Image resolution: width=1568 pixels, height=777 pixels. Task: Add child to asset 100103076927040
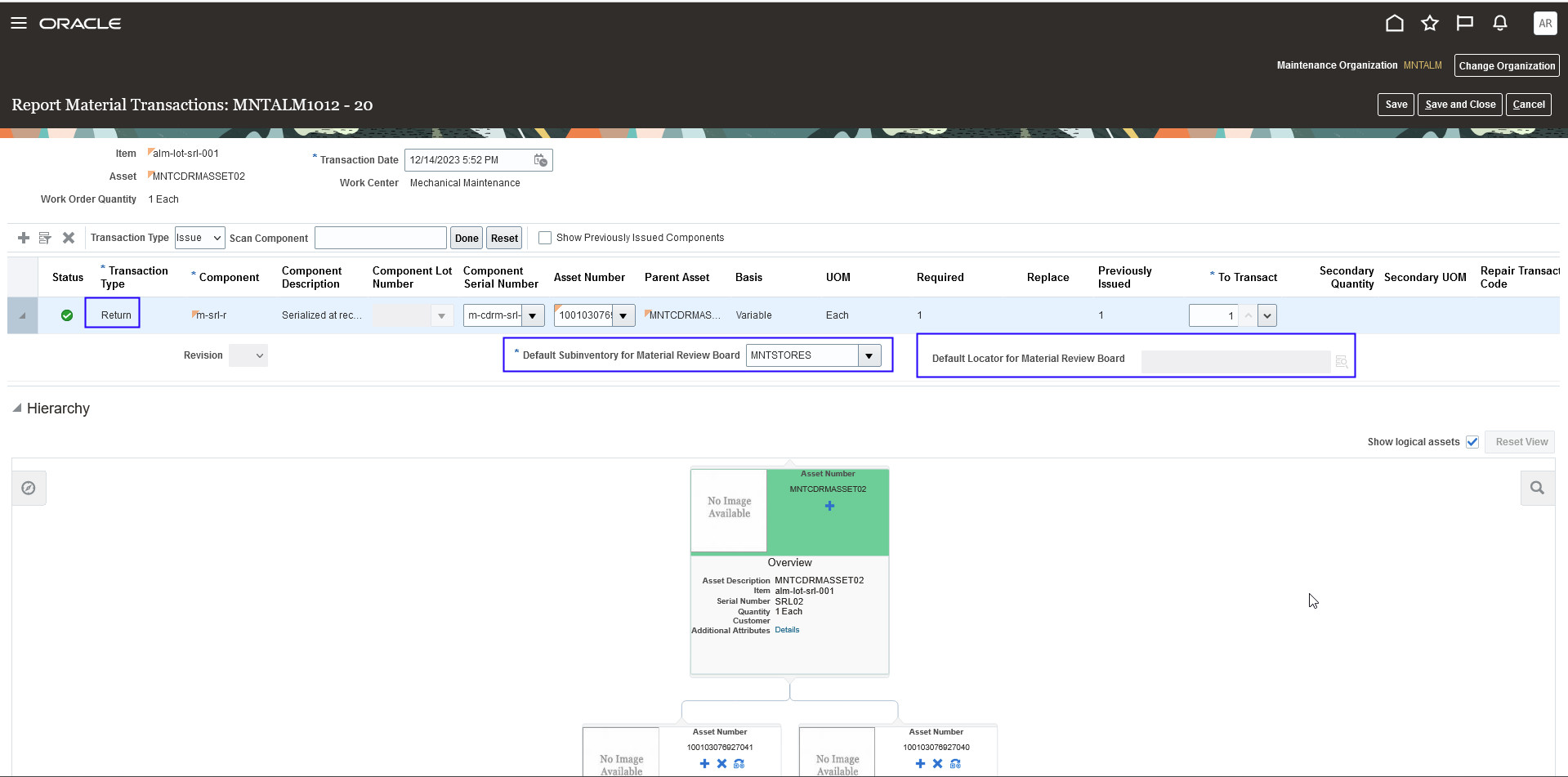coord(920,764)
